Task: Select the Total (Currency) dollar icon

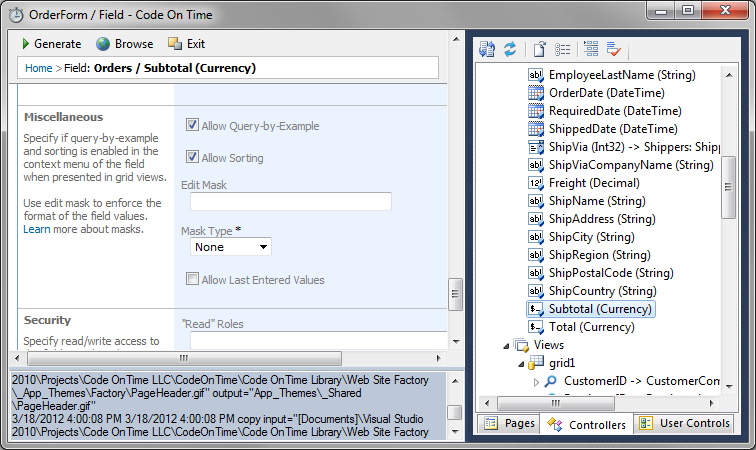Action: pos(536,327)
